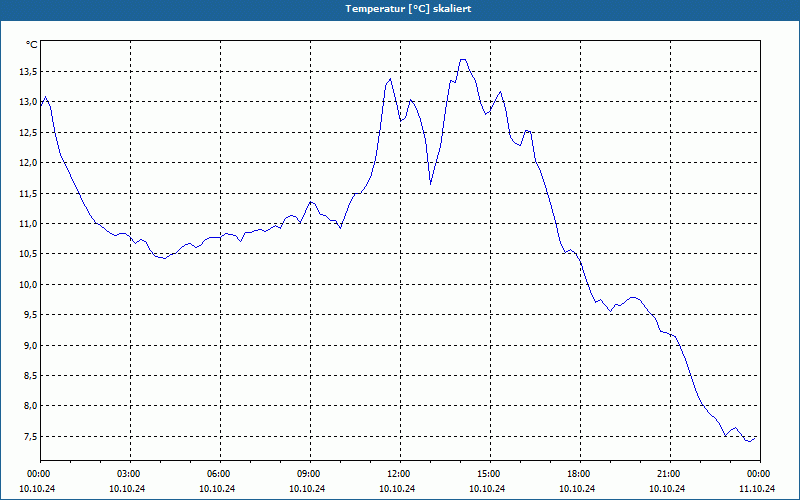The image size is (800, 500).
Task: Click the 18:00 time label
Action: (x=578, y=474)
